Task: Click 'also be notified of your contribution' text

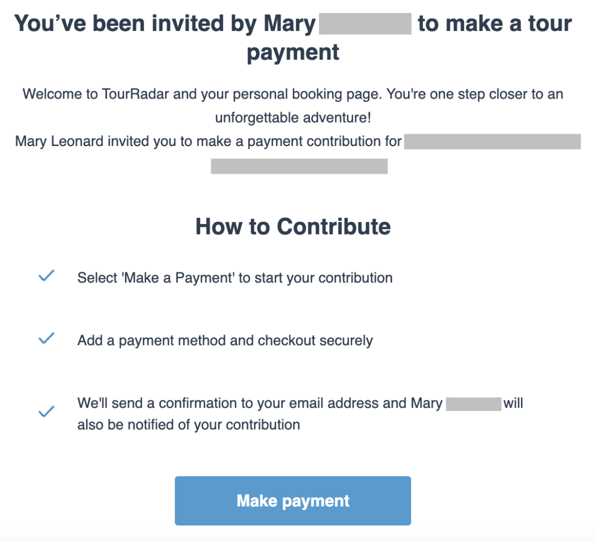Action: point(188,424)
